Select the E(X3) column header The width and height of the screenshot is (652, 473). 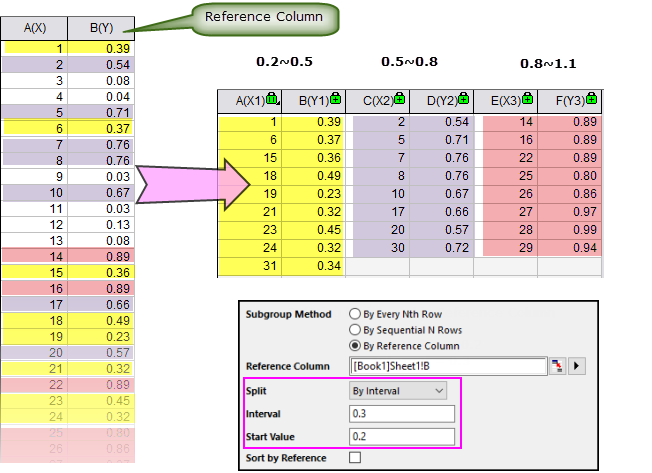(506, 101)
